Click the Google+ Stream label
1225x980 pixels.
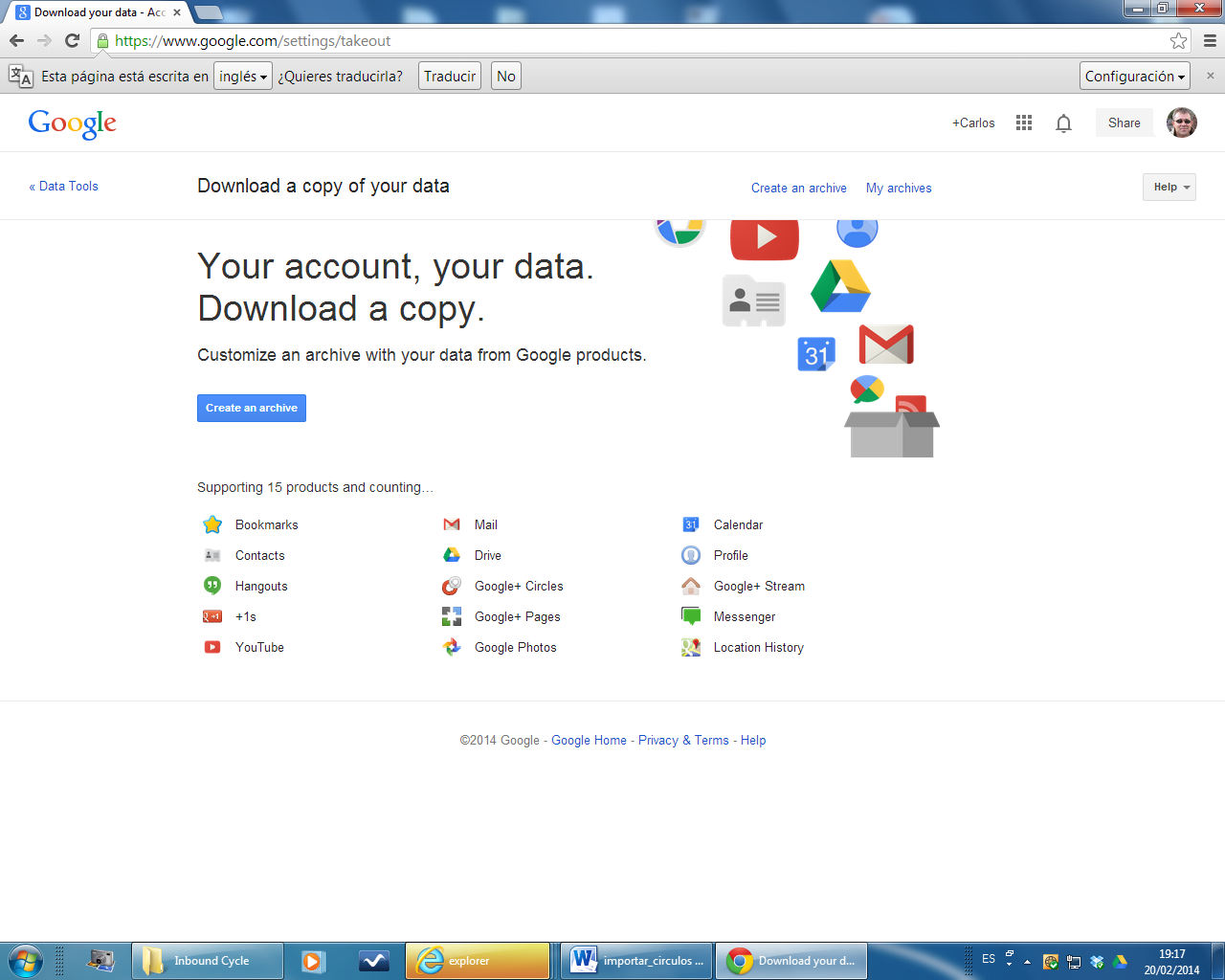point(759,587)
